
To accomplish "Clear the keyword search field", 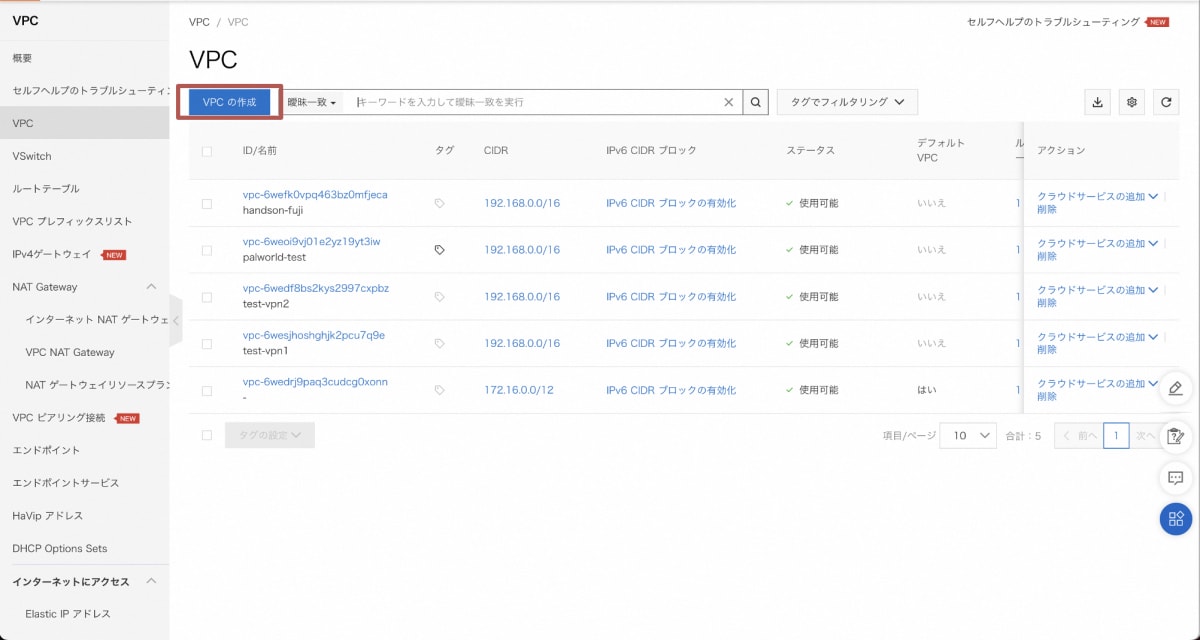I will [729, 102].
